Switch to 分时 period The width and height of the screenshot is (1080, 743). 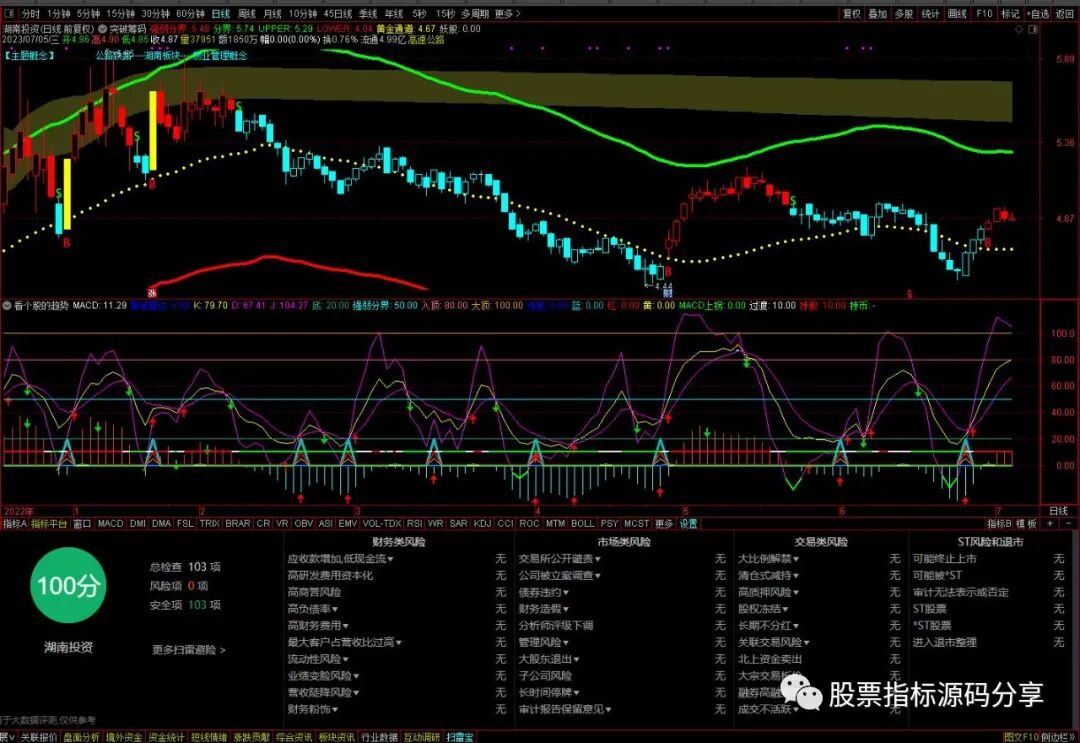pyautogui.click(x=30, y=14)
